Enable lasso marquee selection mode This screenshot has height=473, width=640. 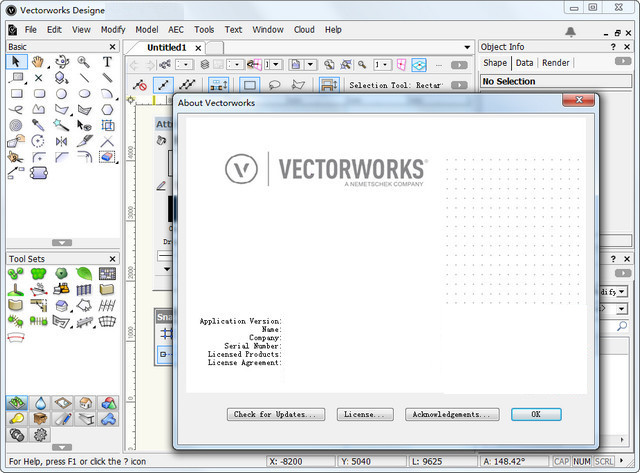pyautogui.click(x=274, y=85)
